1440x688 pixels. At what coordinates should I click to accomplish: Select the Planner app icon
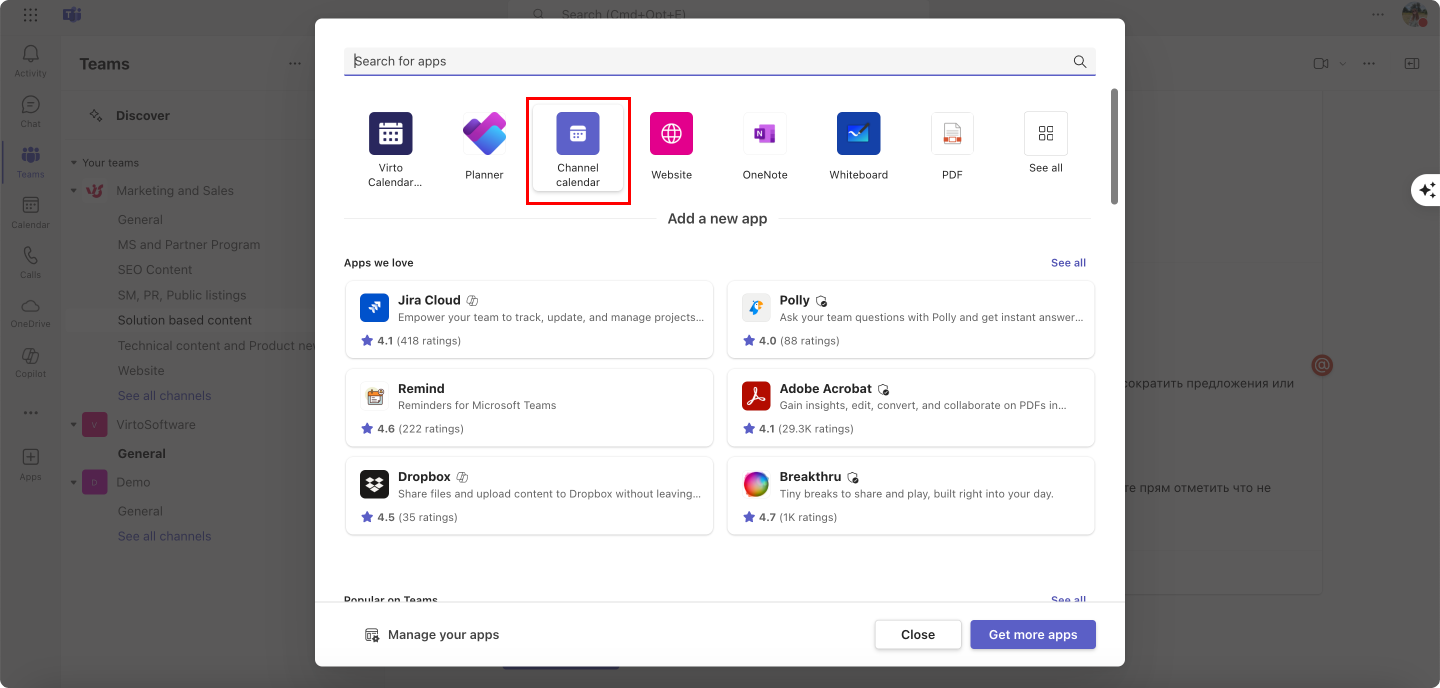[484, 133]
